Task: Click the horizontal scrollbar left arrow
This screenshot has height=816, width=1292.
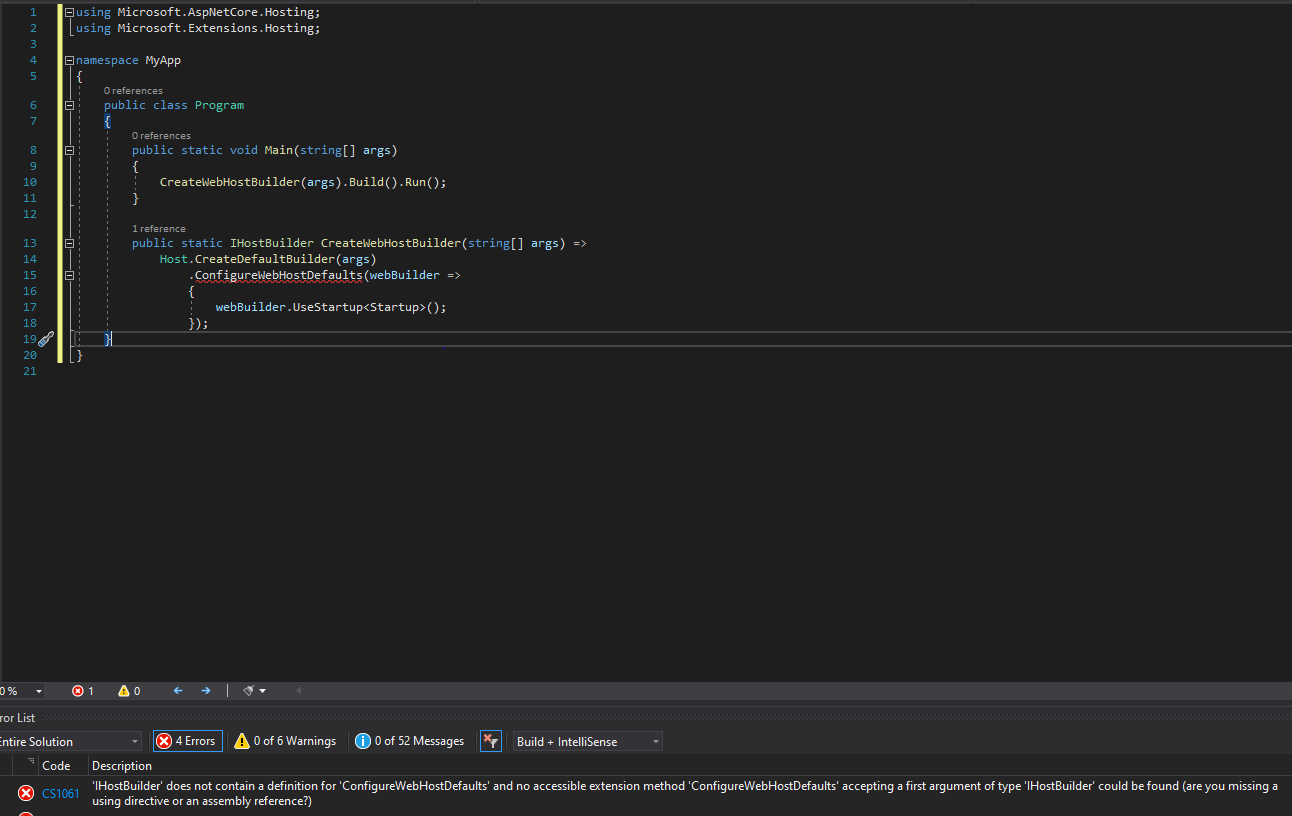Action: pos(298,691)
